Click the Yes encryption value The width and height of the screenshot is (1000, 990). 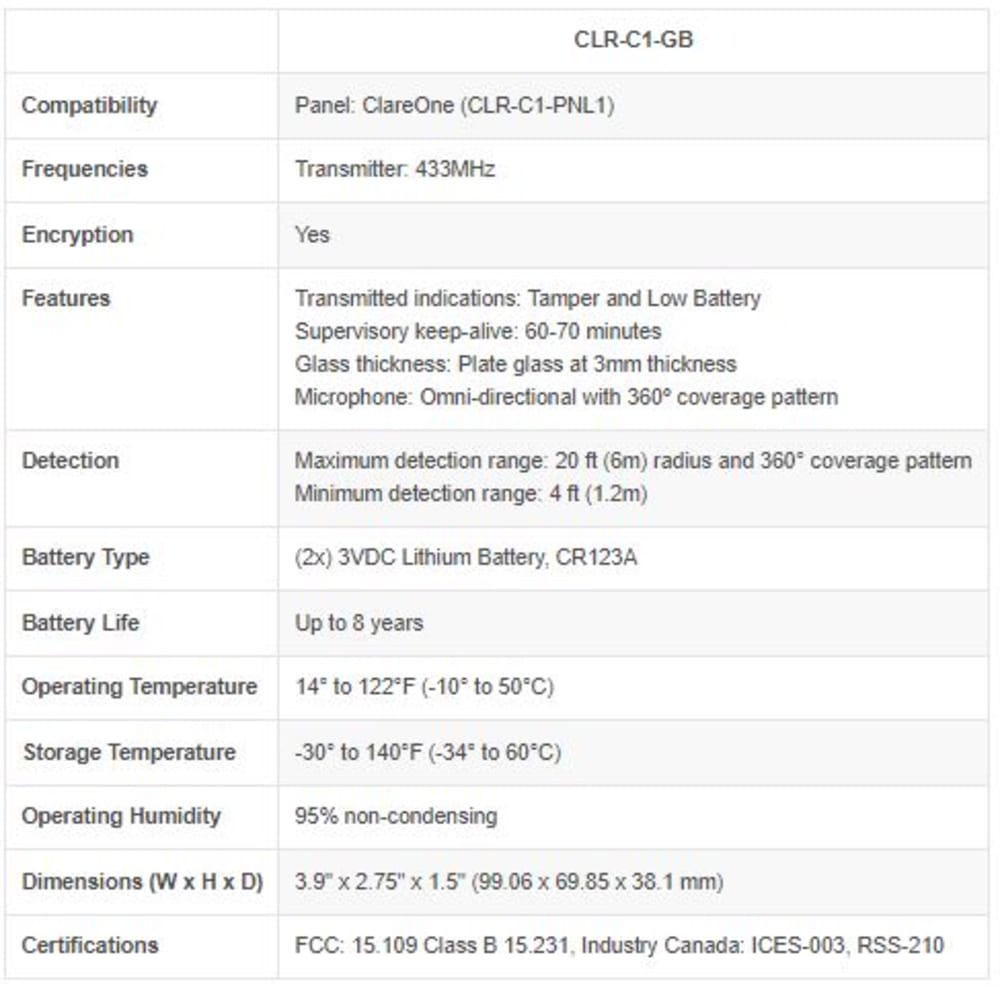click(x=312, y=235)
